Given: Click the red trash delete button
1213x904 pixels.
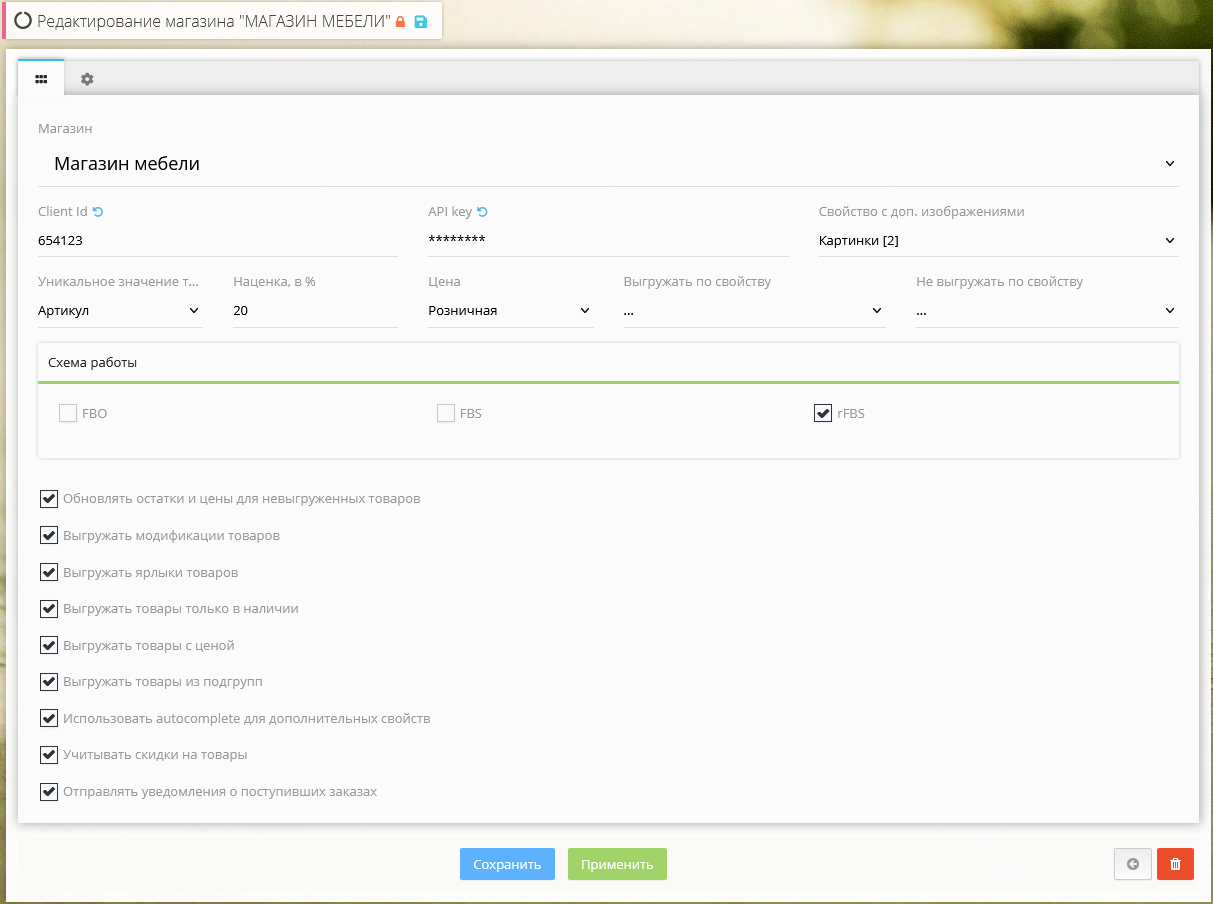Looking at the screenshot, I should pos(1175,864).
